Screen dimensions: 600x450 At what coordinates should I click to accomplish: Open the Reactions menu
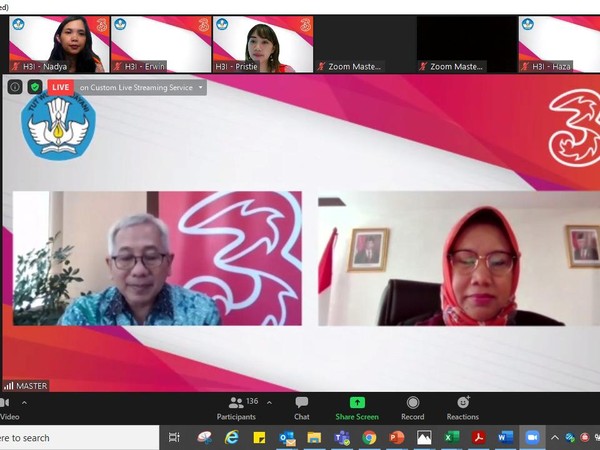coord(463,409)
